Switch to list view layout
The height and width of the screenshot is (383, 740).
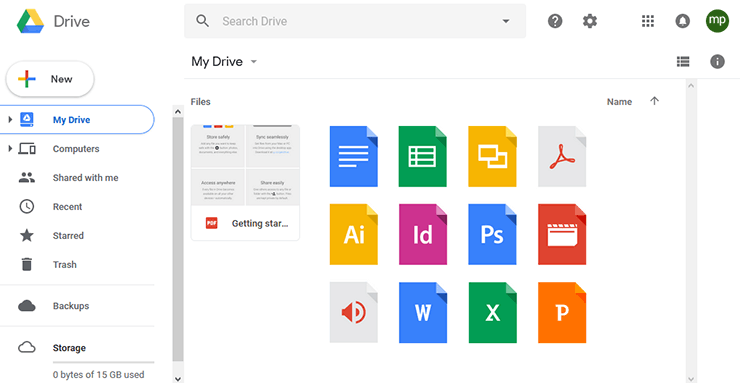683,61
